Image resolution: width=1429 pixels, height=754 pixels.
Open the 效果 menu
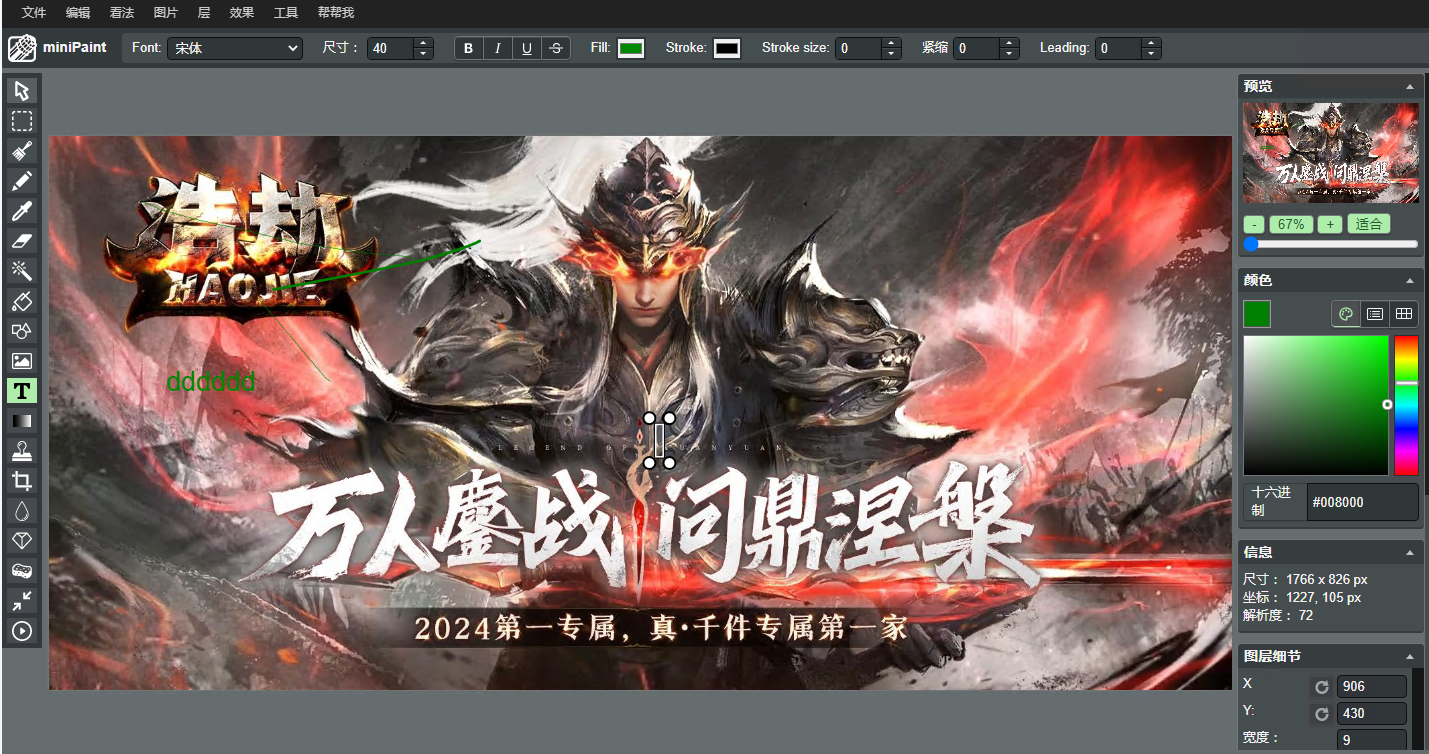[241, 13]
